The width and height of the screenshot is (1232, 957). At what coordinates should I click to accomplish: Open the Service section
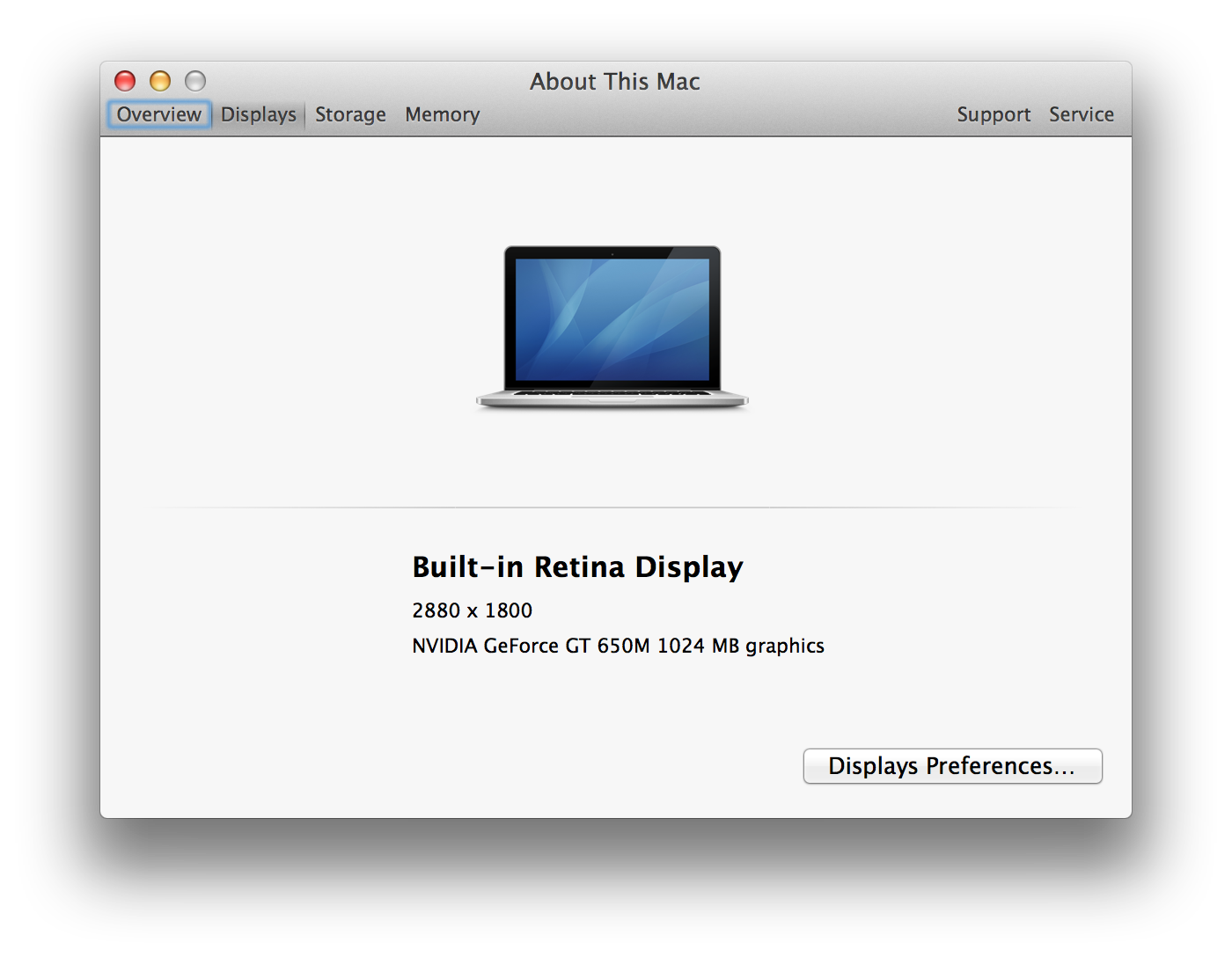1081,114
